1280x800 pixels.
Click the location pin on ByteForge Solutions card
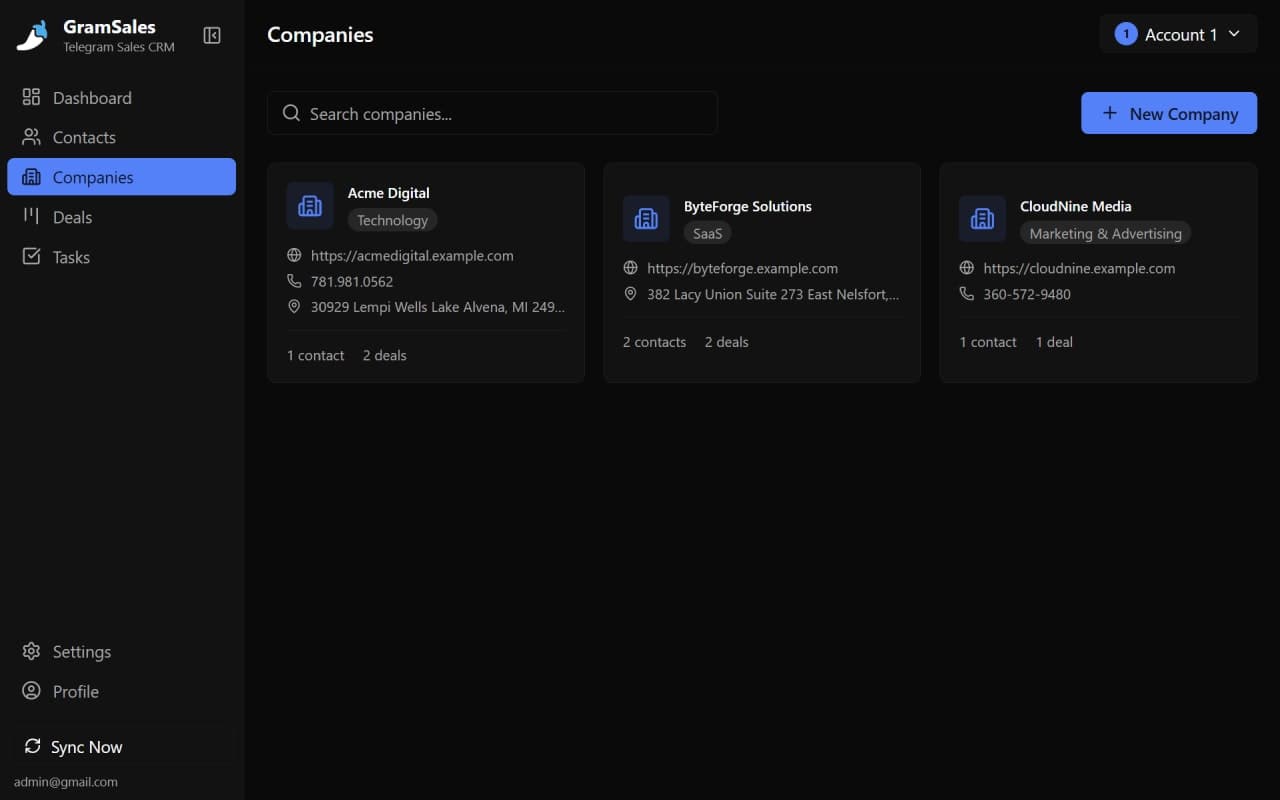coord(630,293)
